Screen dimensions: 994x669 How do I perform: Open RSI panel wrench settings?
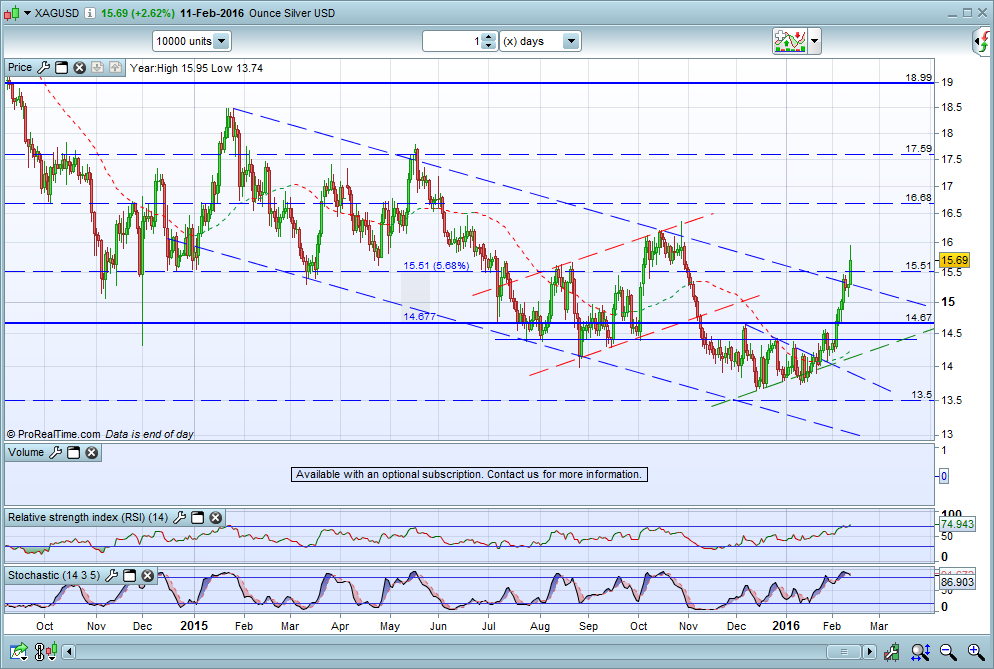click(x=179, y=517)
